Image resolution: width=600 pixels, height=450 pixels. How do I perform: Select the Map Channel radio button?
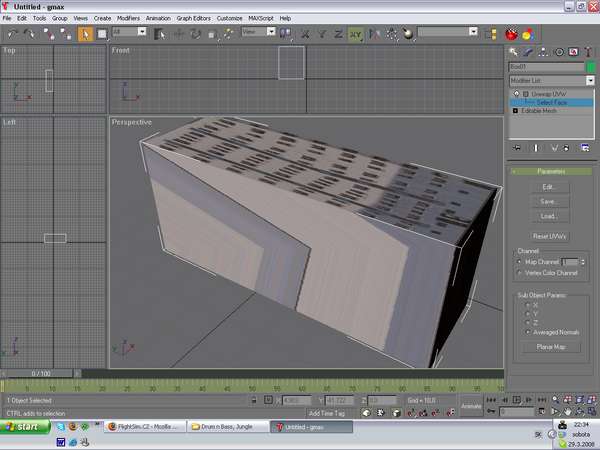point(521,261)
